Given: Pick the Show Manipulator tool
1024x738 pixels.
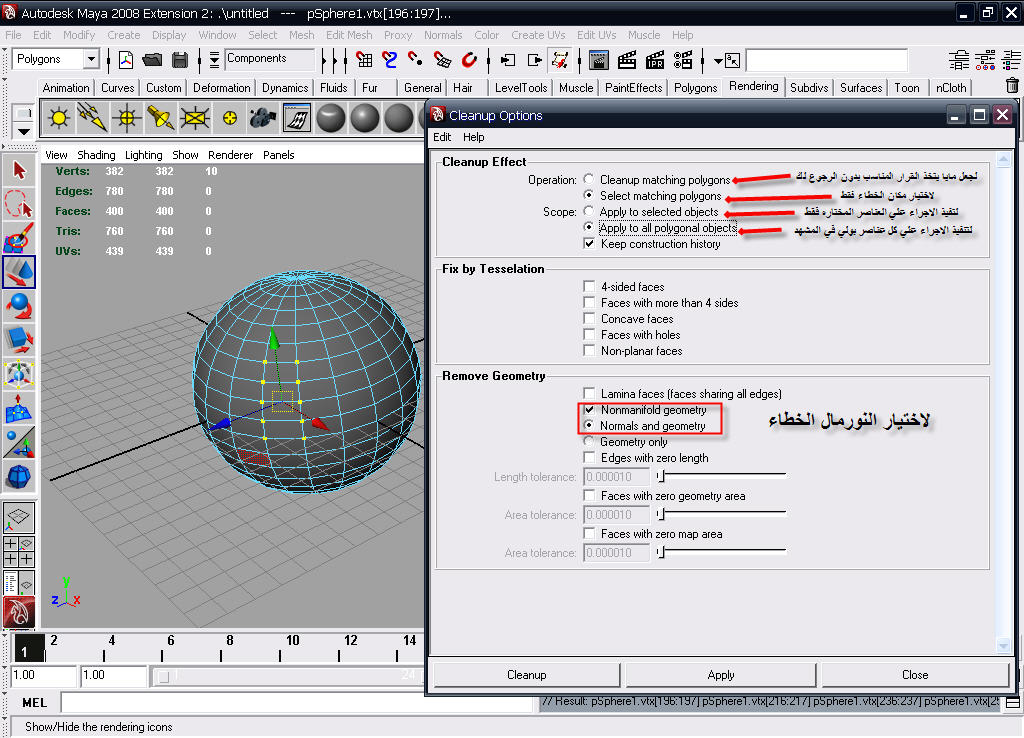Looking at the screenshot, I should pyautogui.click(x=19, y=442).
